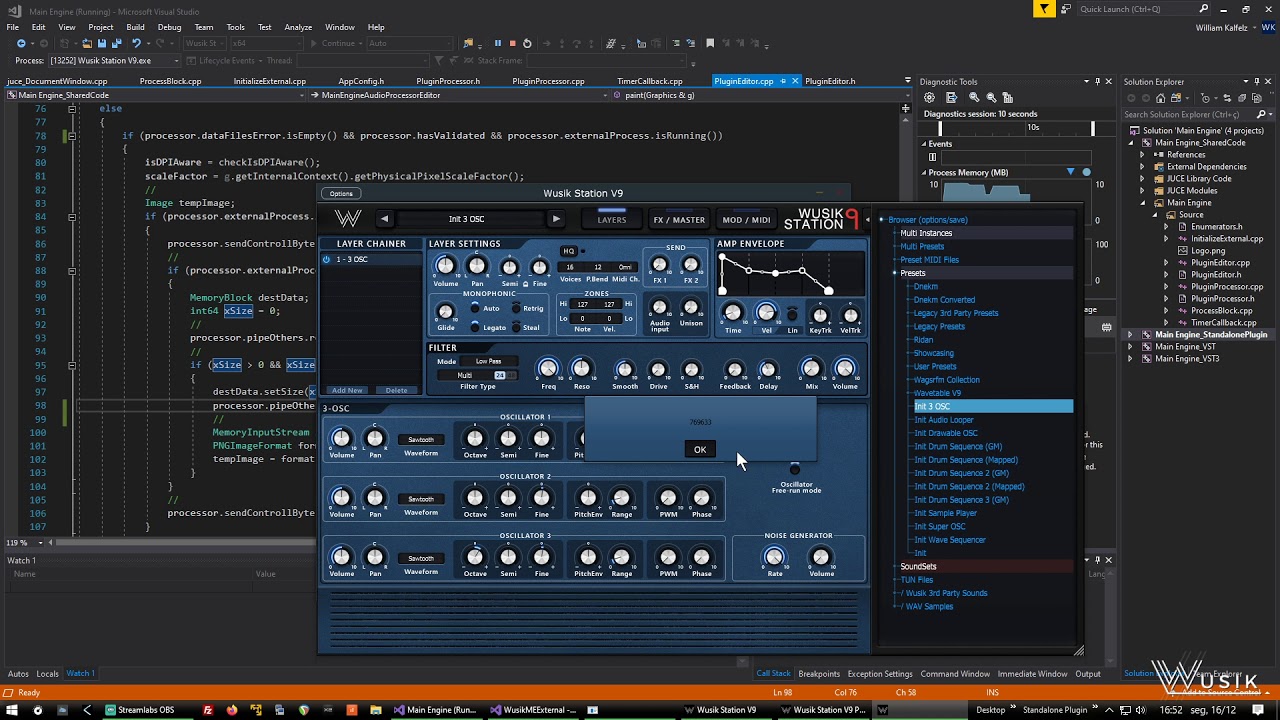The image size is (1280, 720).
Task: Click the Solution Explorer home icon
Action: coord(1160,98)
